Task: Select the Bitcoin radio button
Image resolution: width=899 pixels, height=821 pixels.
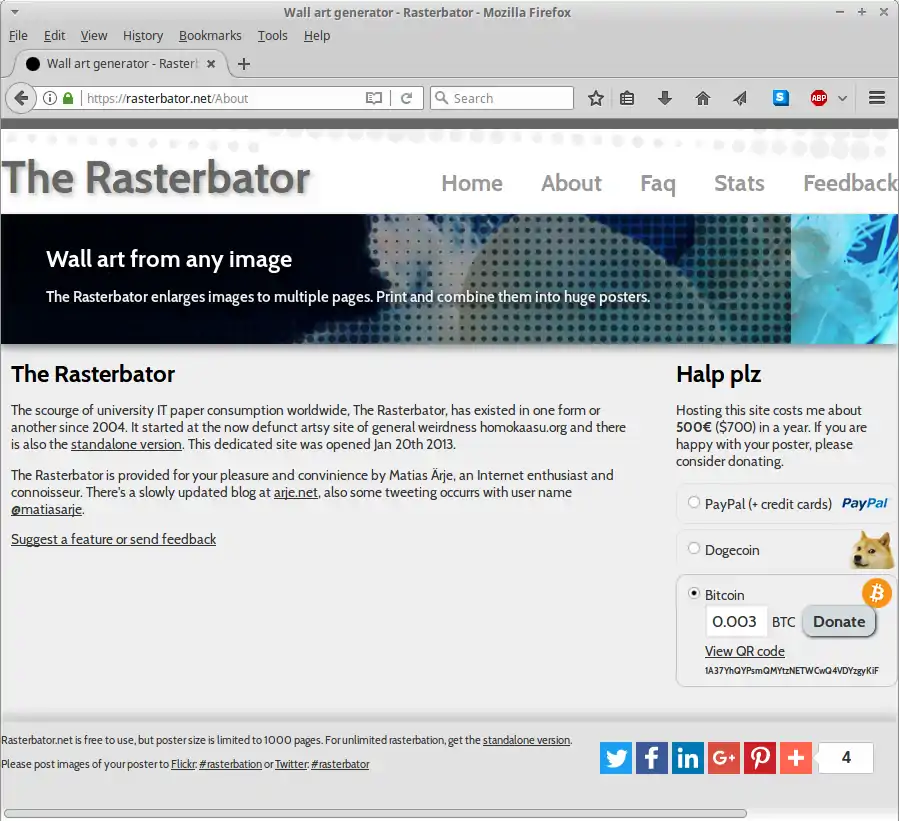Action: pyautogui.click(x=694, y=594)
